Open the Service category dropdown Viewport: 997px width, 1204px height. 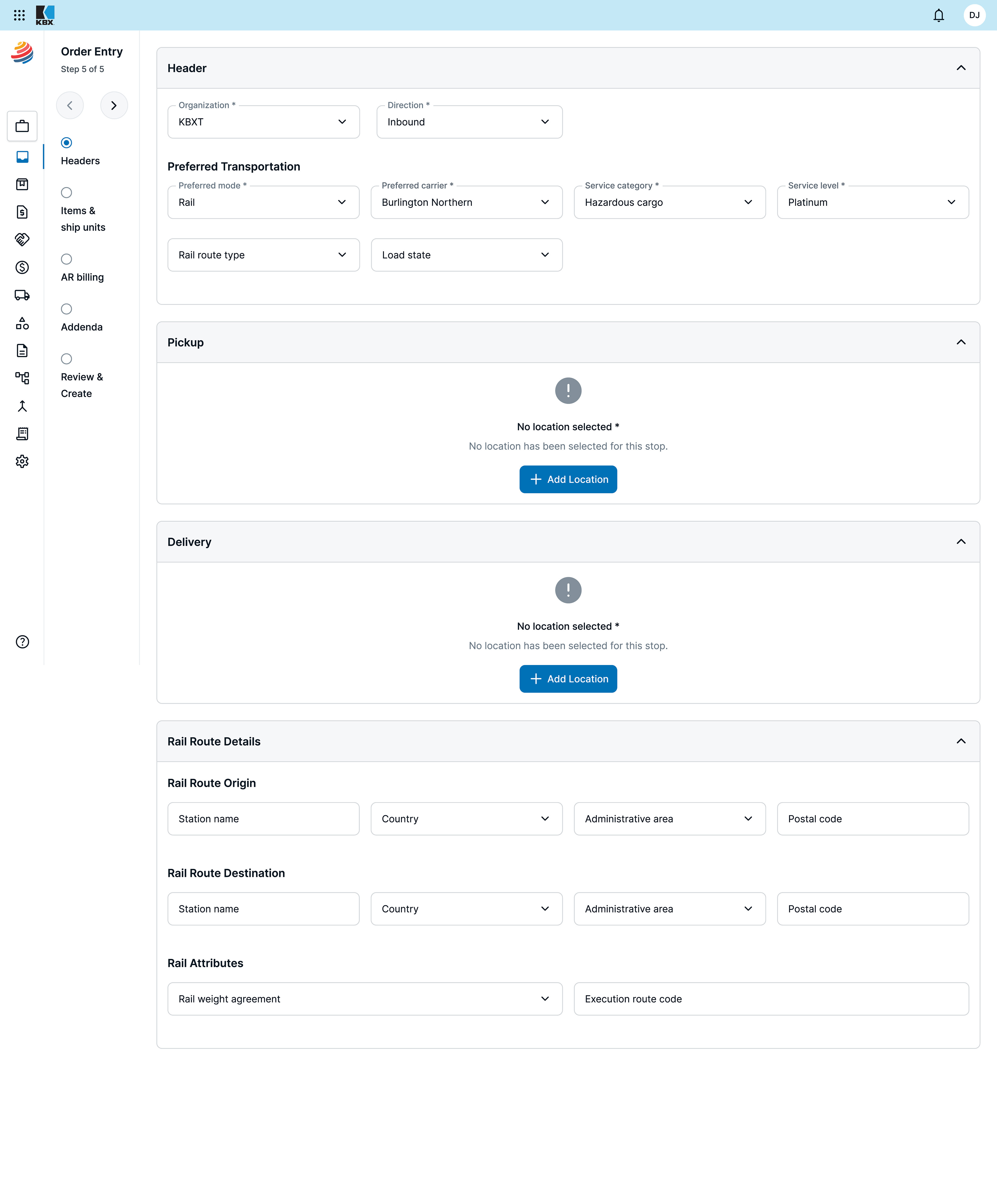click(670, 202)
